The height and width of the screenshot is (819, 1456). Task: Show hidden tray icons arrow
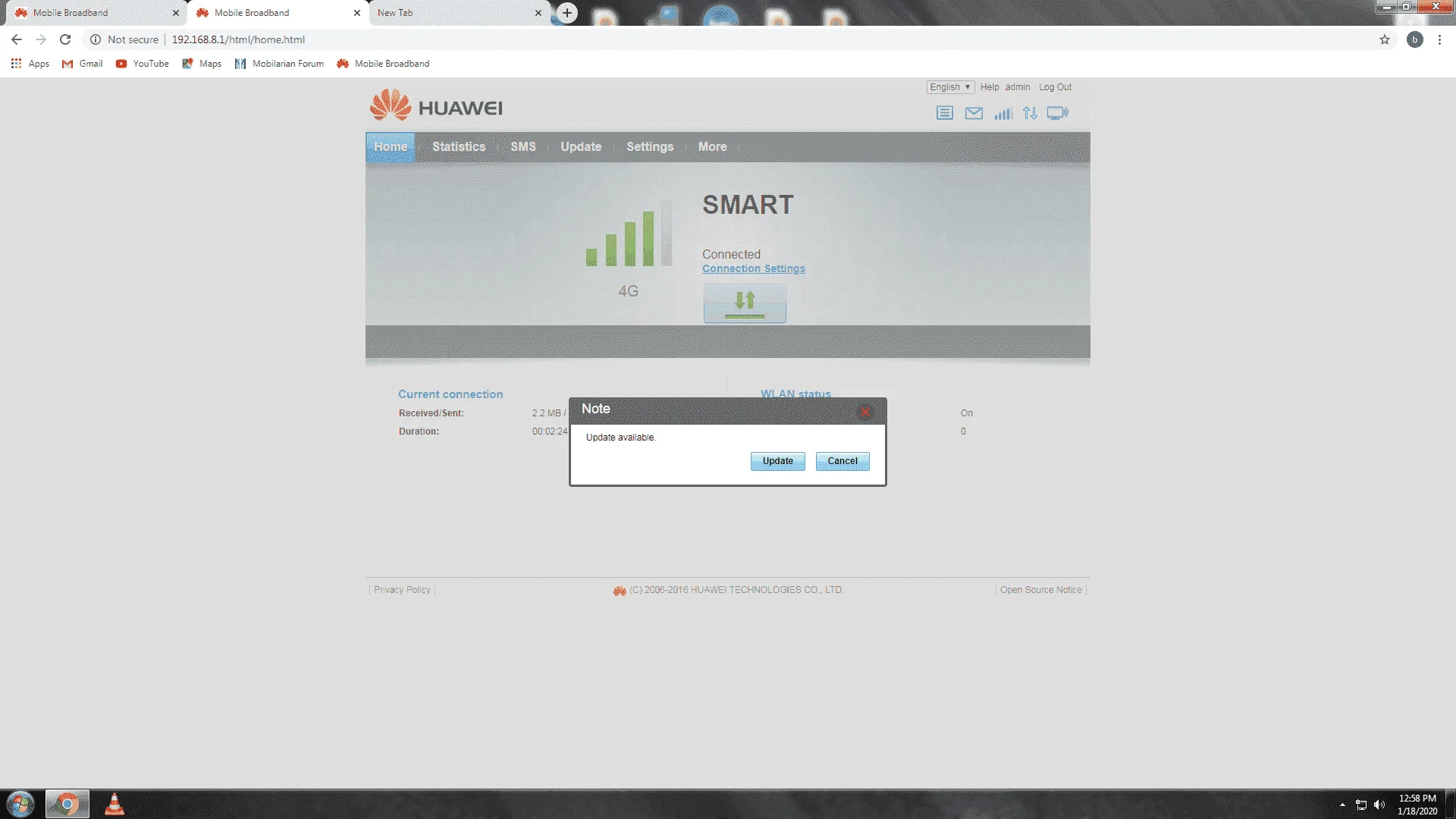(x=1342, y=805)
